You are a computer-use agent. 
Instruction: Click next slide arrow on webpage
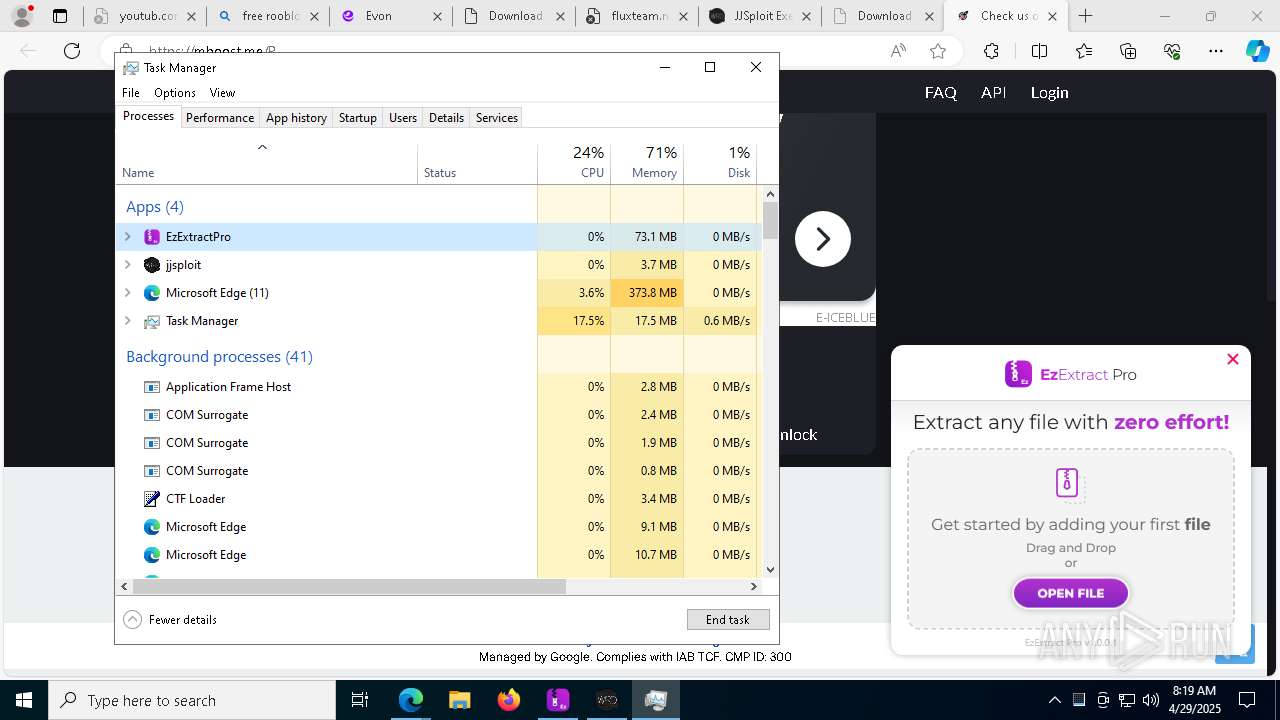pyautogui.click(x=823, y=239)
